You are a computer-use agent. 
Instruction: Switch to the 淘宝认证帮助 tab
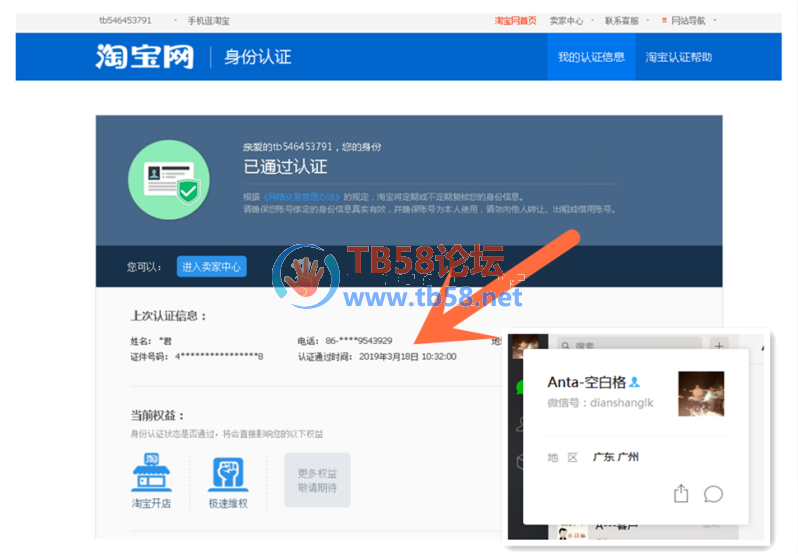(x=679, y=57)
